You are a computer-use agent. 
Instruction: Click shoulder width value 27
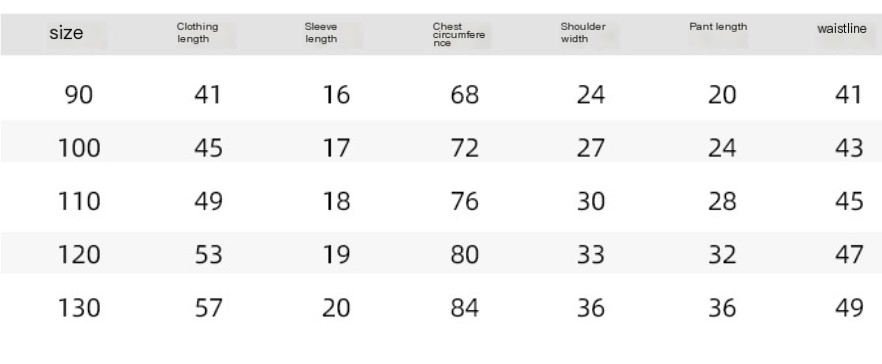coord(591,148)
